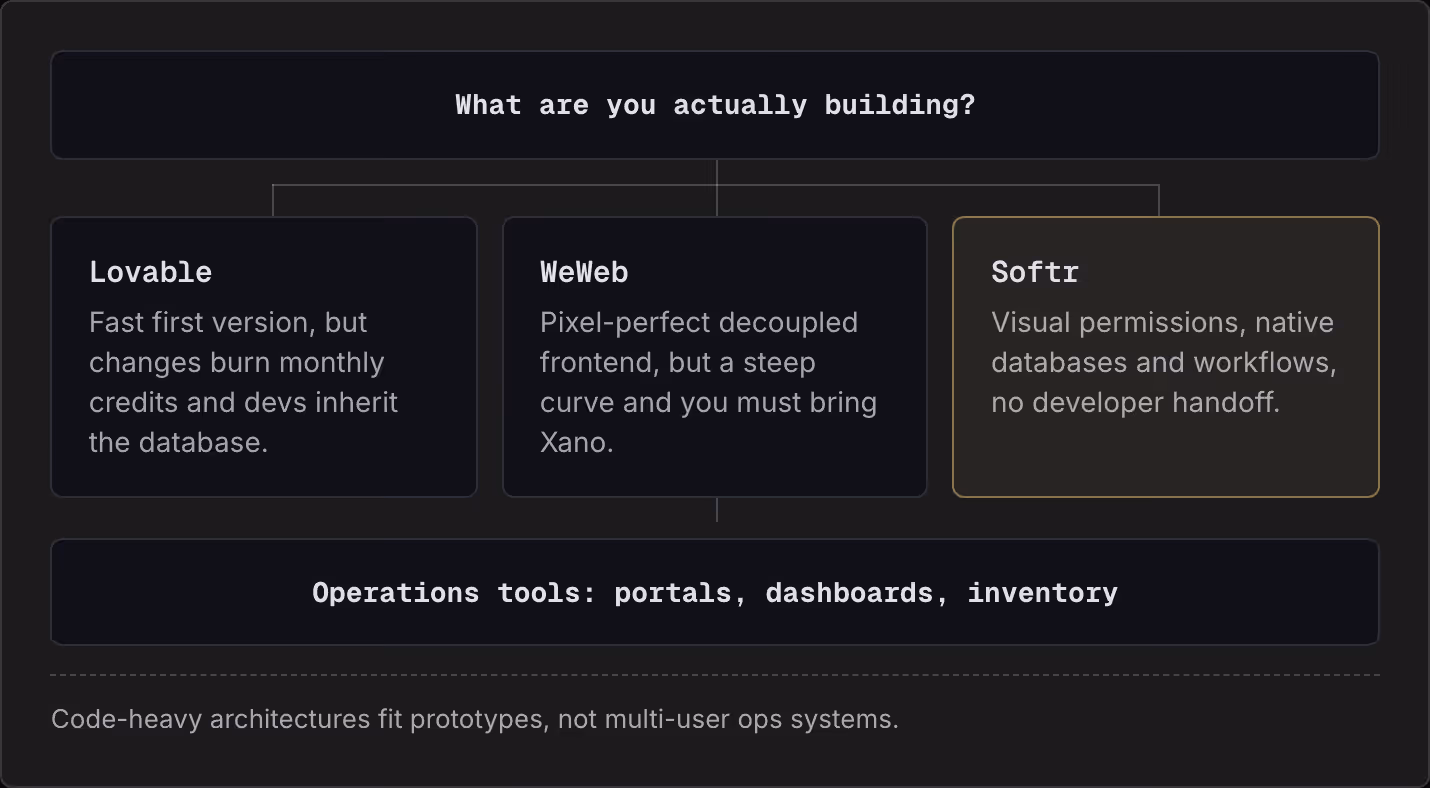Image resolution: width=1430 pixels, height=788 pixels.
Task: Click the "Operations tools: portals, dashboards, inventory" box
Action: [715, 592]
